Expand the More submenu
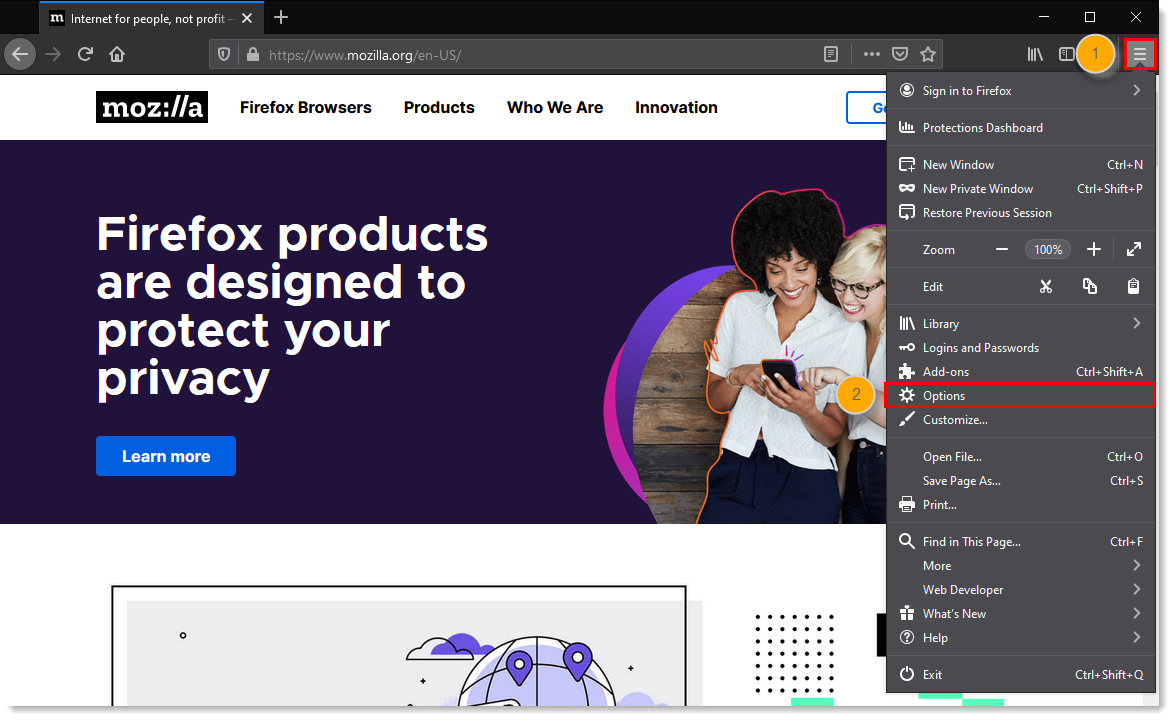1174x721 pixels. (1021, 565)
